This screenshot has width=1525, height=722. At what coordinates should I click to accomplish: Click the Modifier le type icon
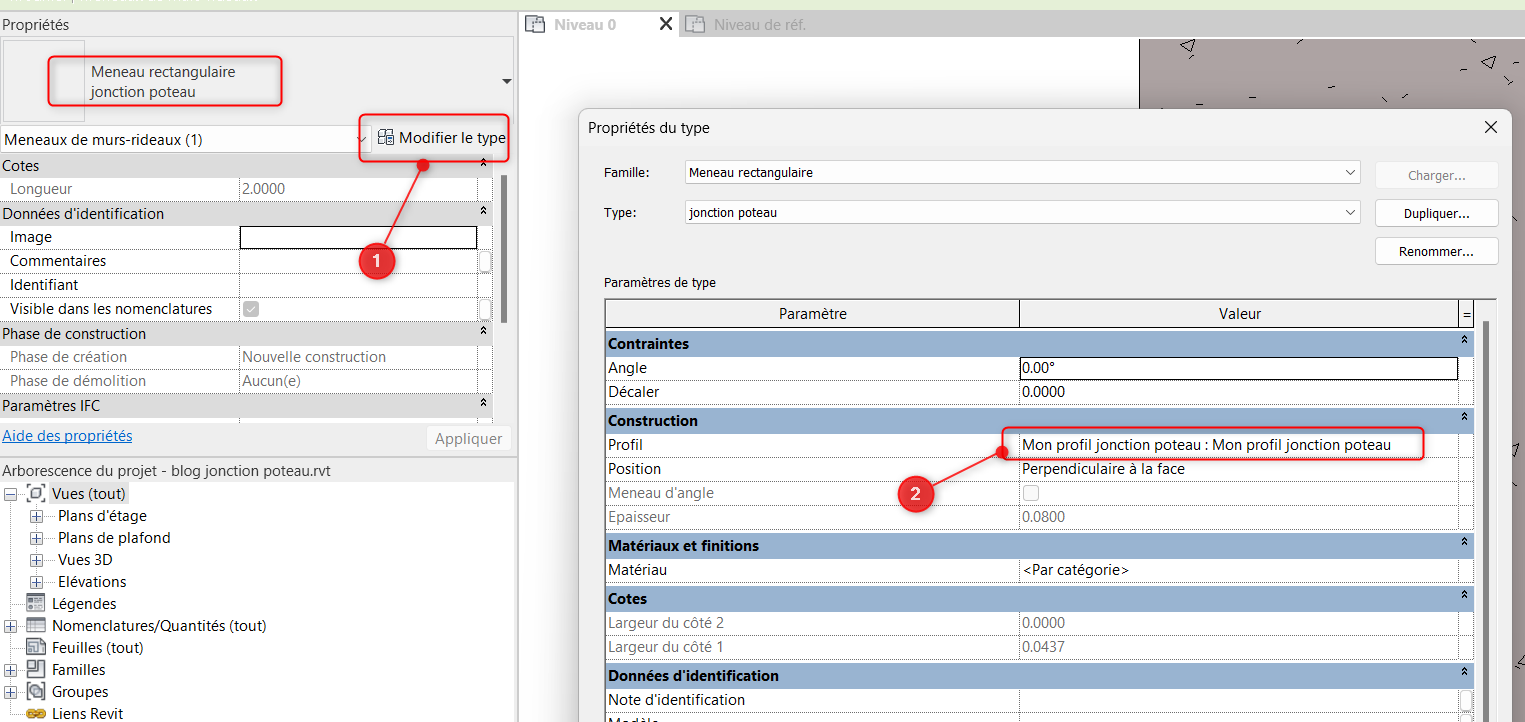click(x=387, y=137)
